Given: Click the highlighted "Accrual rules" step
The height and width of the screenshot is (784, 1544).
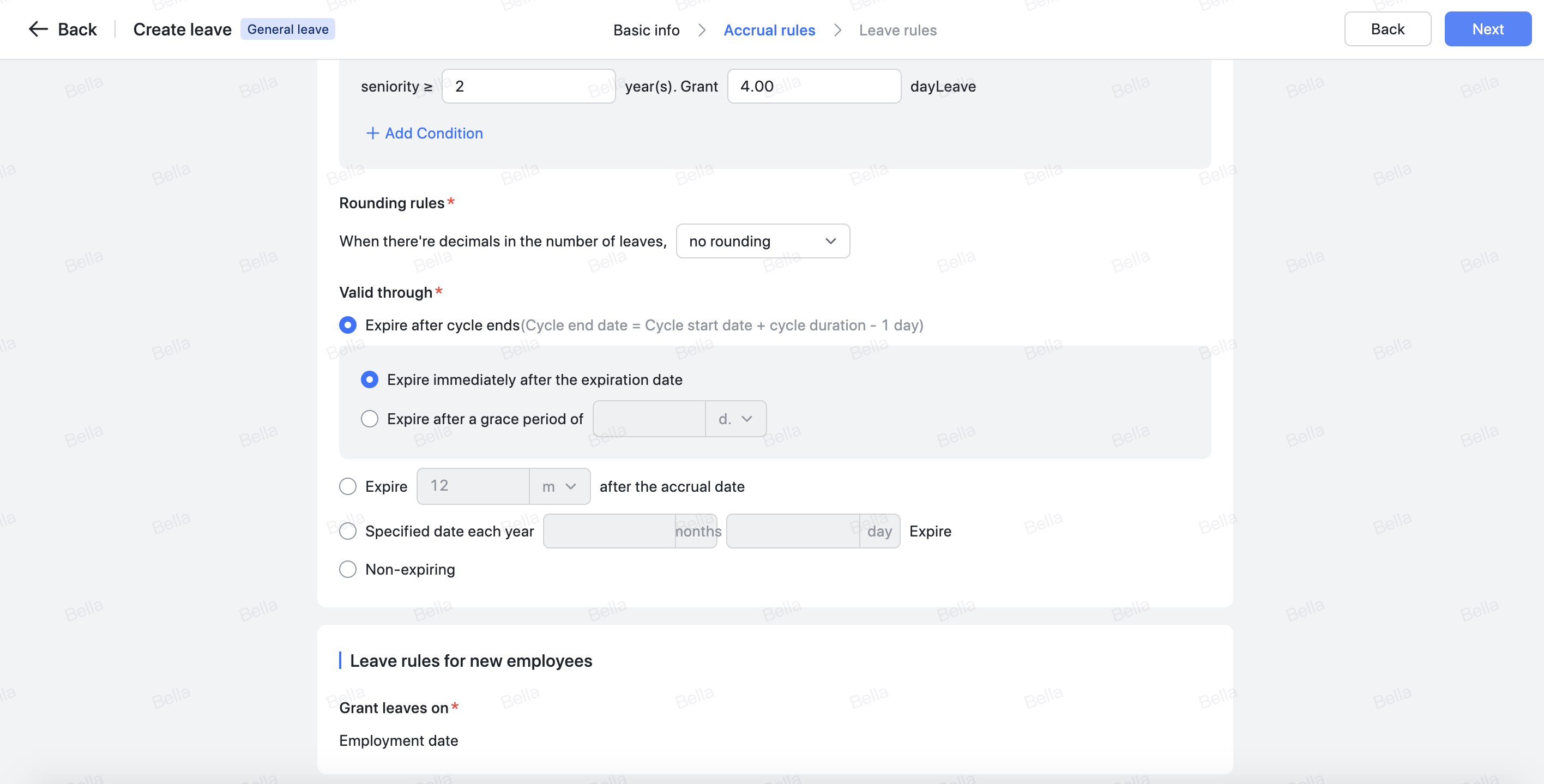Looking at the screenshot, I should [x=770, y=29].
